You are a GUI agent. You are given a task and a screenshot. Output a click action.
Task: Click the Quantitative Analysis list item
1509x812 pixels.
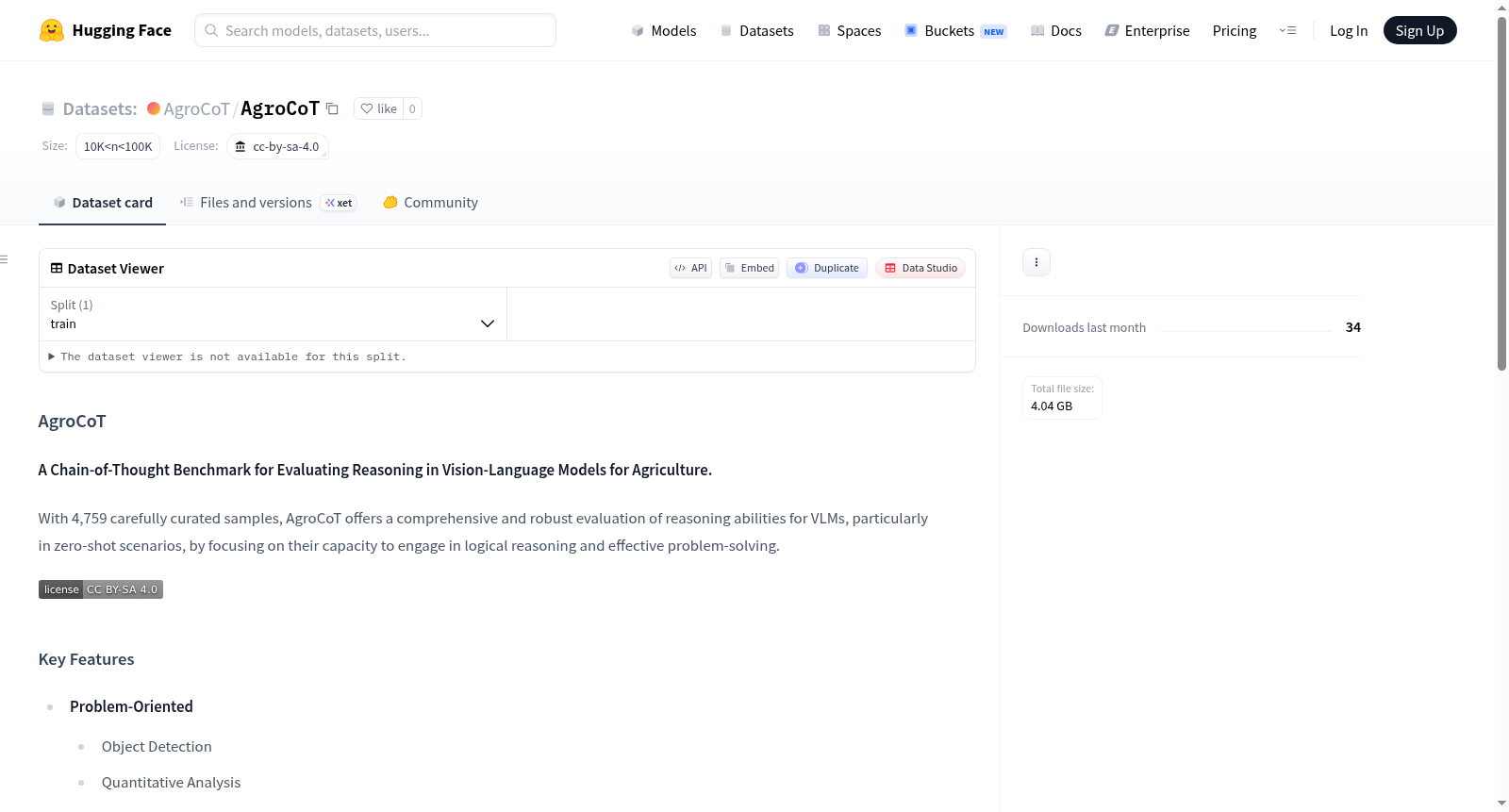pyautogui.click(x=171, y=783)
